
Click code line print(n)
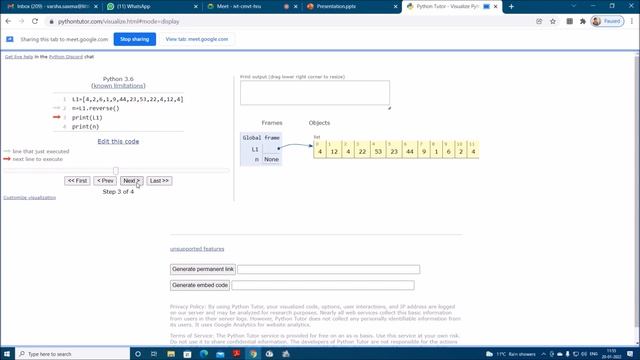[x=86, y=127]
